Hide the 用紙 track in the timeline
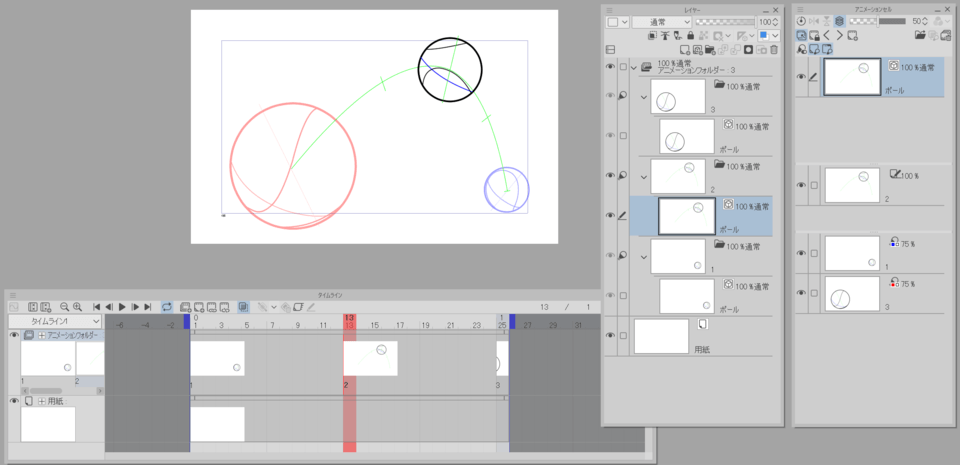960x465 pixels. point(14,401)
